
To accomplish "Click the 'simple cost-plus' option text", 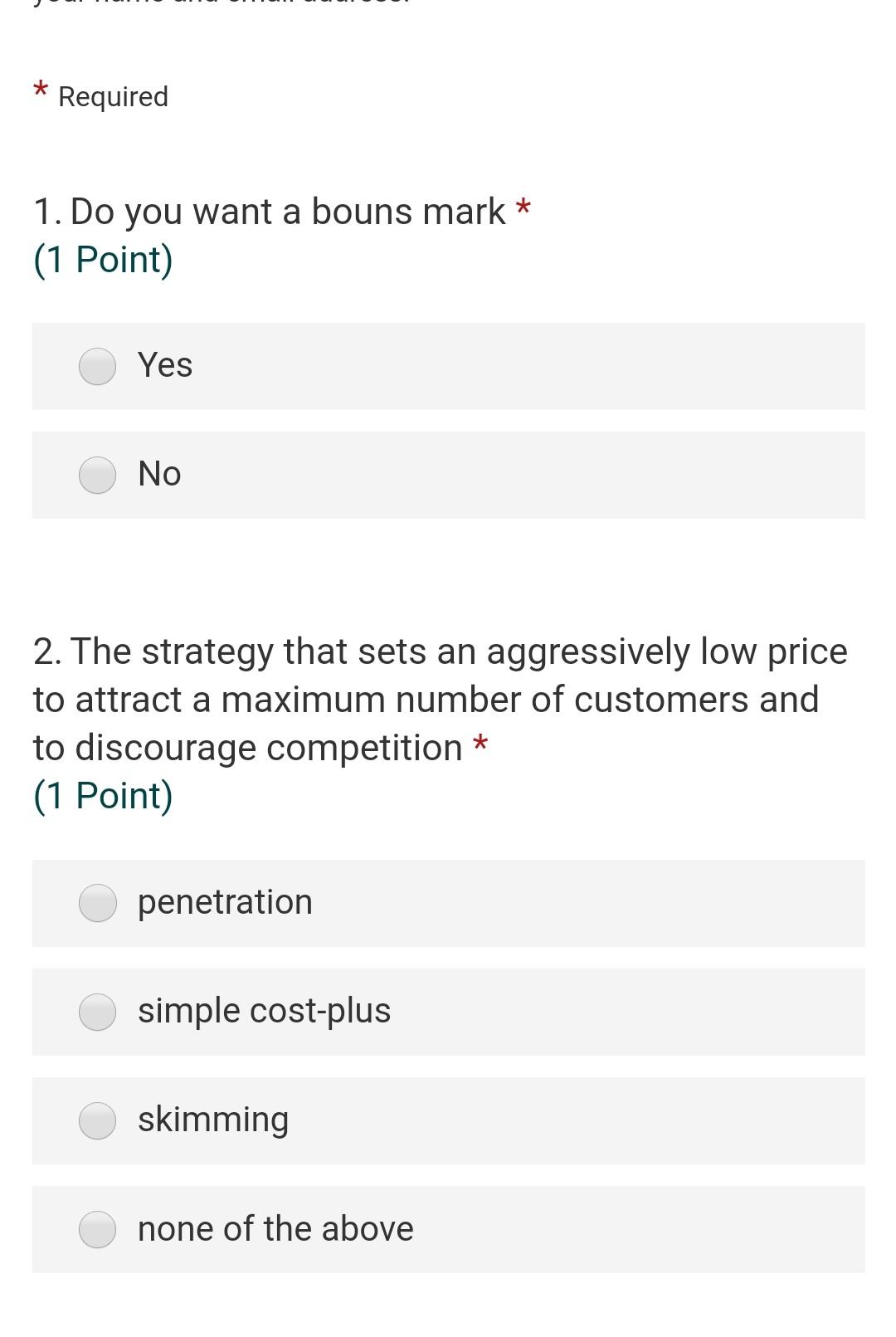I will 264,1011.
